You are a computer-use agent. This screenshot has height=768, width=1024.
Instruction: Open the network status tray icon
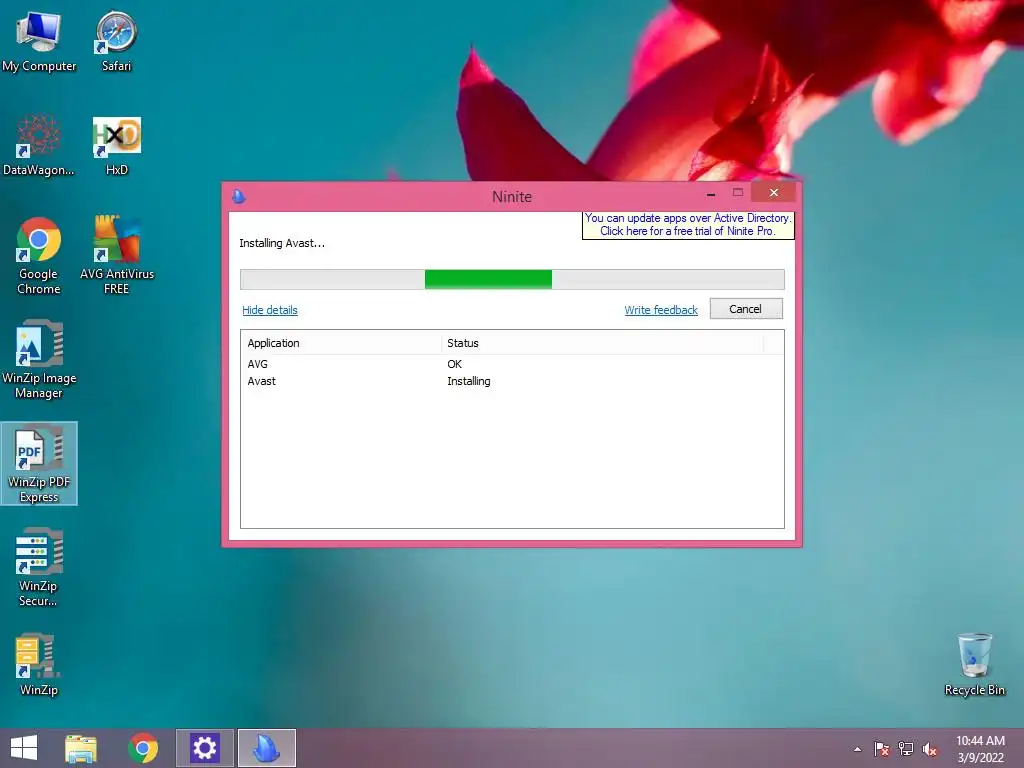point(906,749)
